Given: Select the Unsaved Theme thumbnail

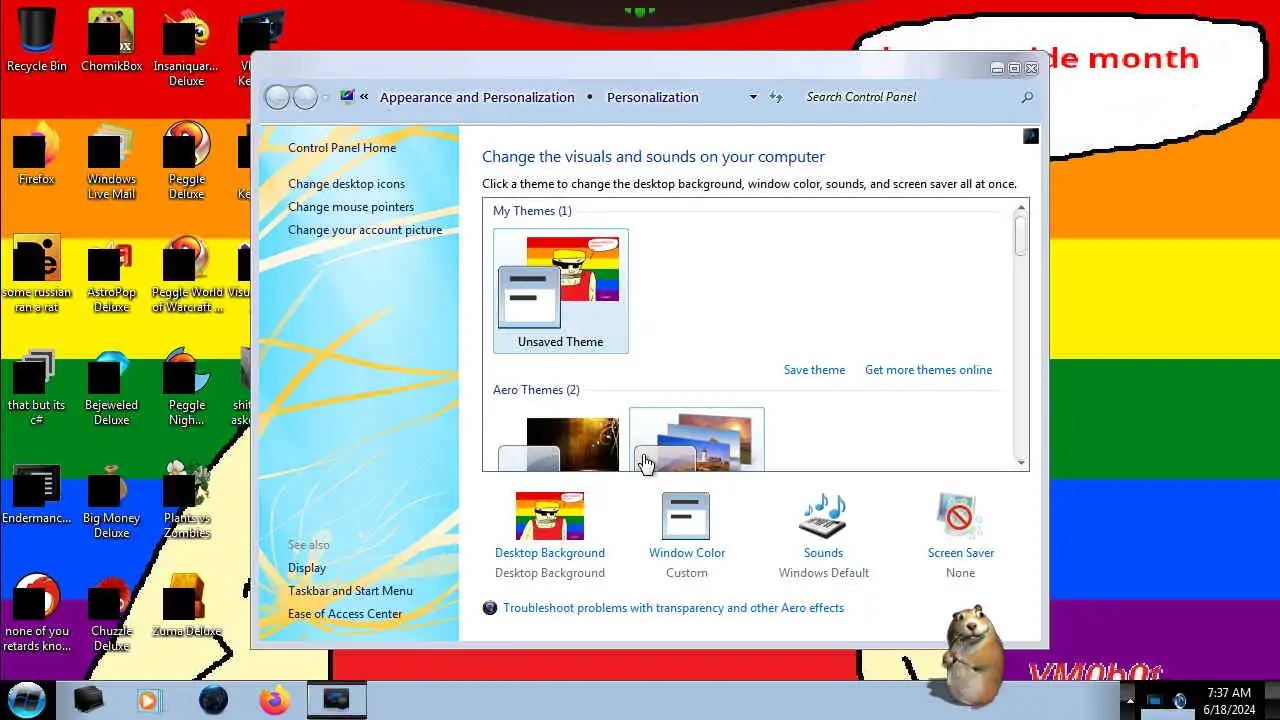Looking at the screenshot, I should (x=561, y=291).
